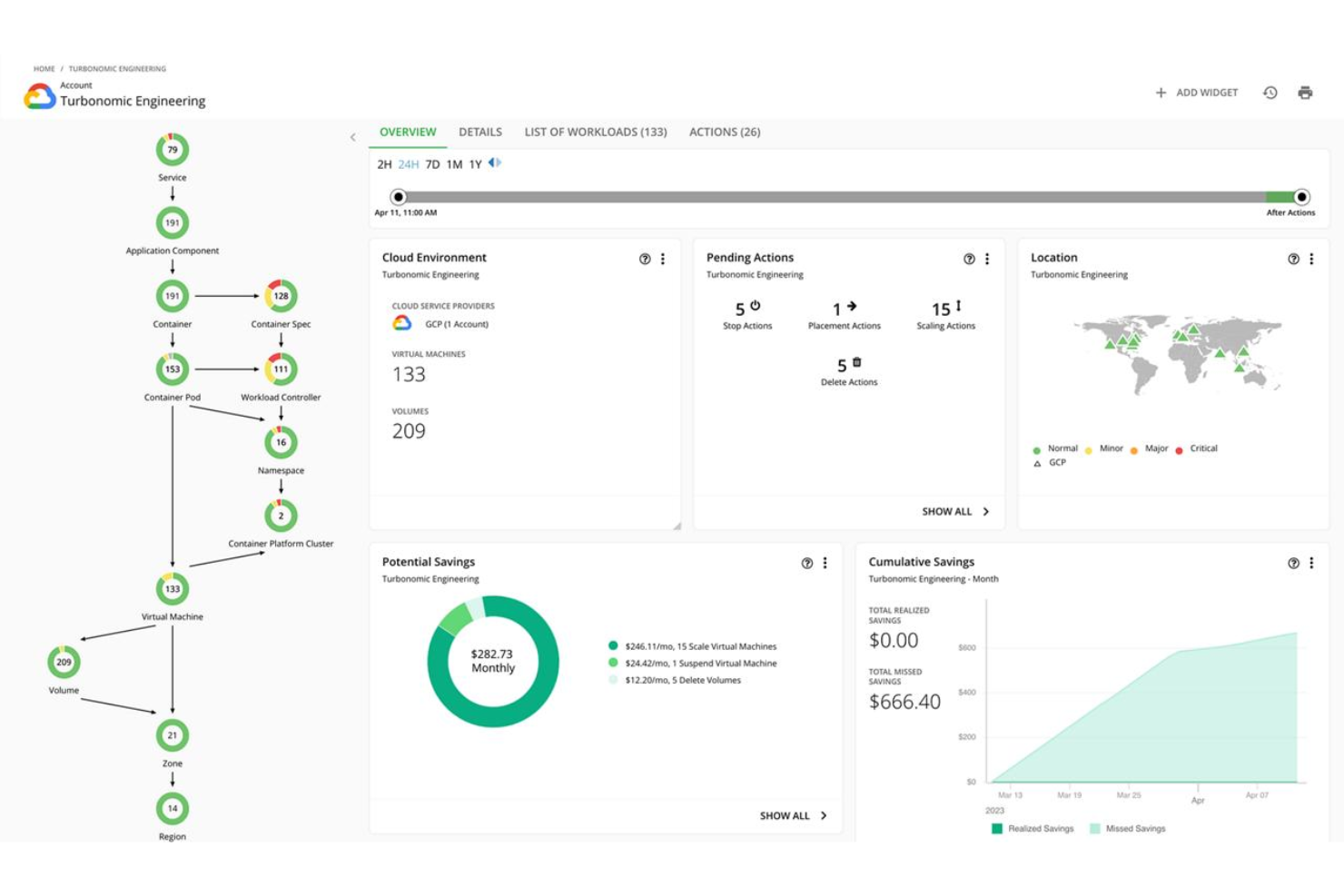Open Cloud Environment widget options menu
The image size is (1344, 896).
click(x=663, y=259)
